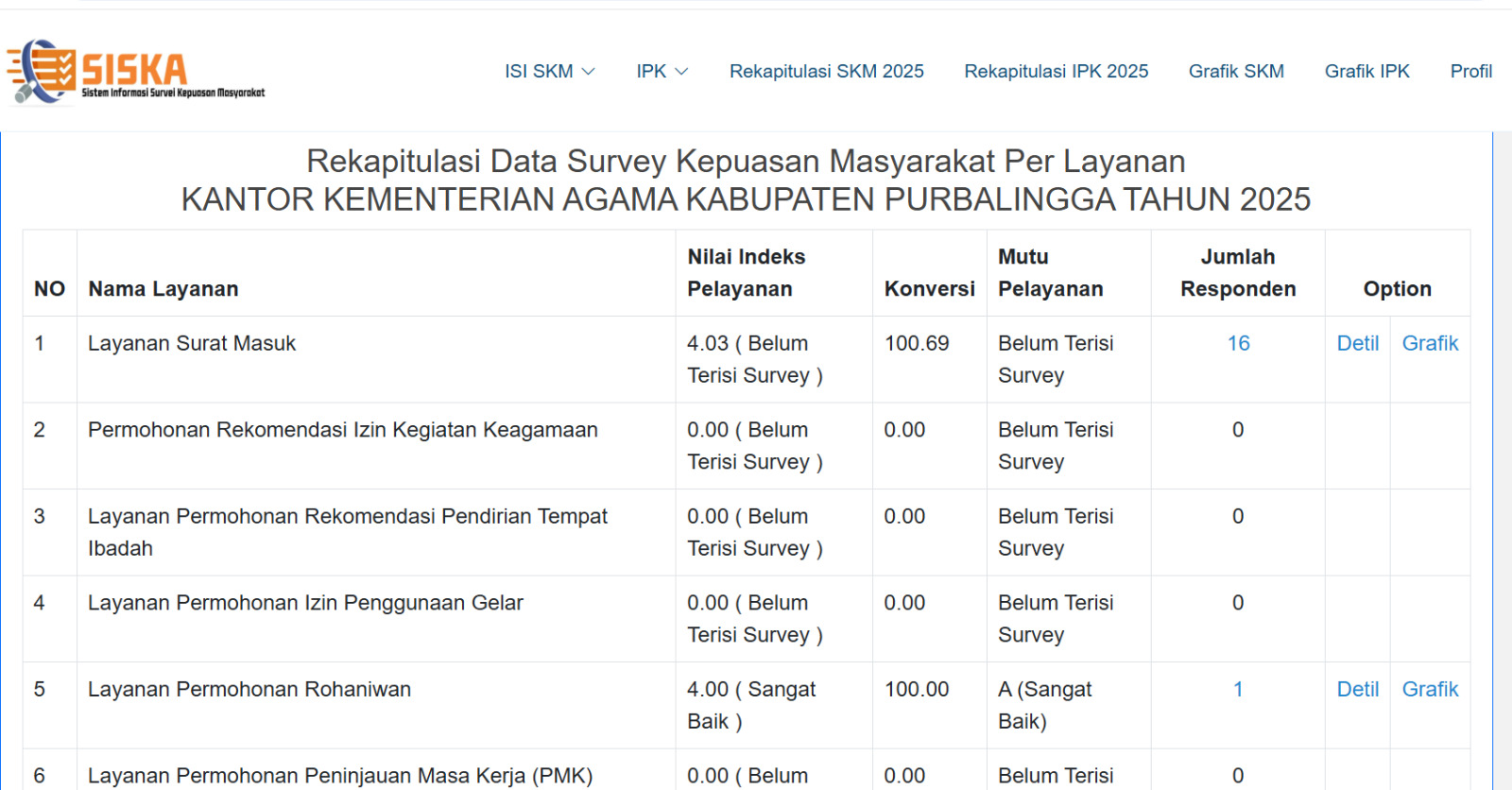
Task: Go to Grafik IPK
Action: point(1367,71)
